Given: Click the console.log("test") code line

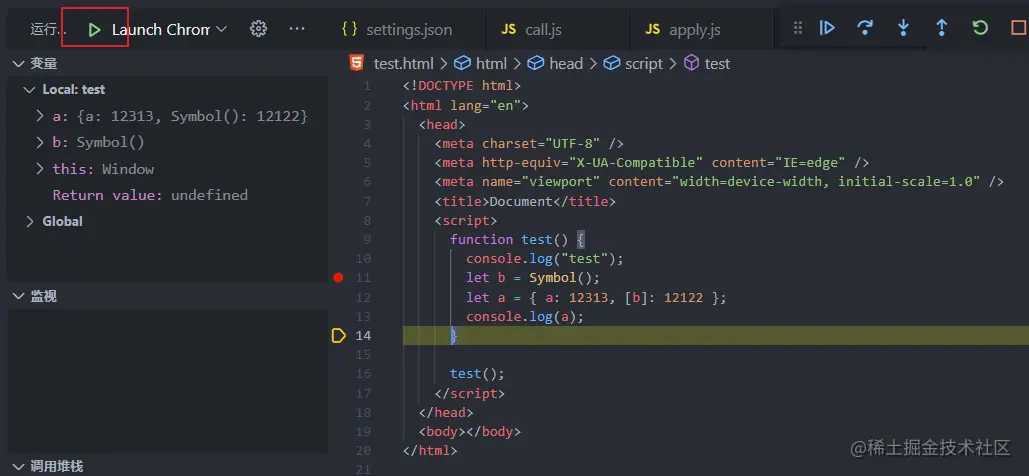Looking at the screenshot, I should (545, 259).
